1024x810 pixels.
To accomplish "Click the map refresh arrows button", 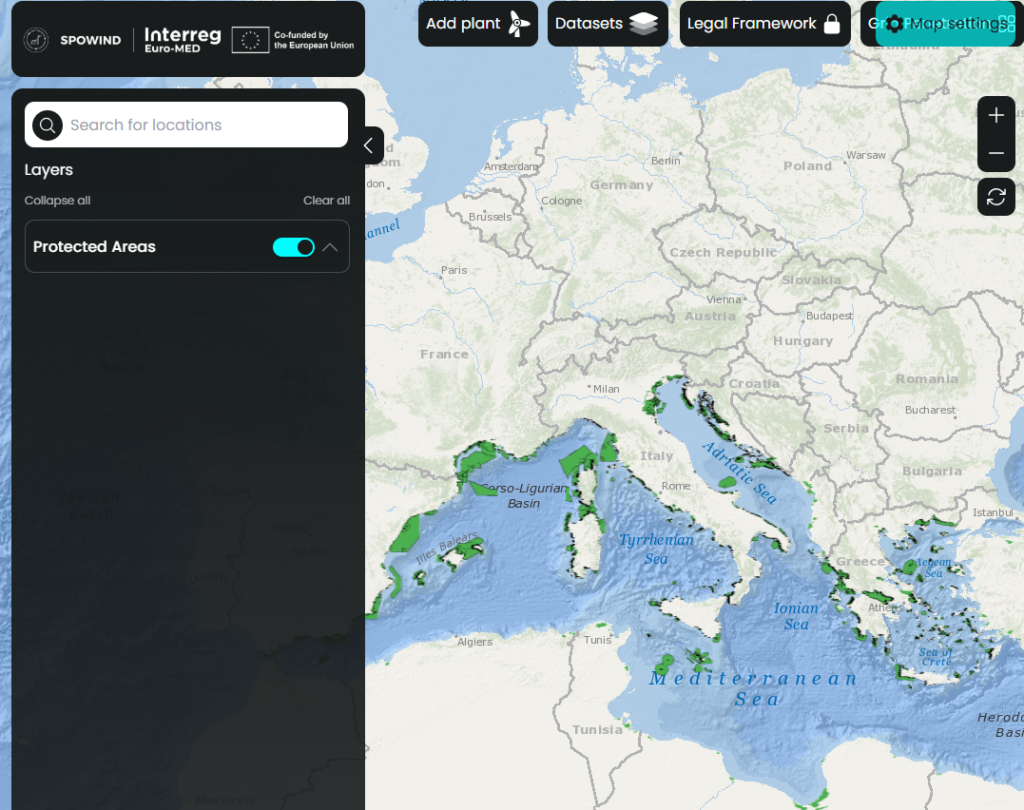I will (996, 197).
